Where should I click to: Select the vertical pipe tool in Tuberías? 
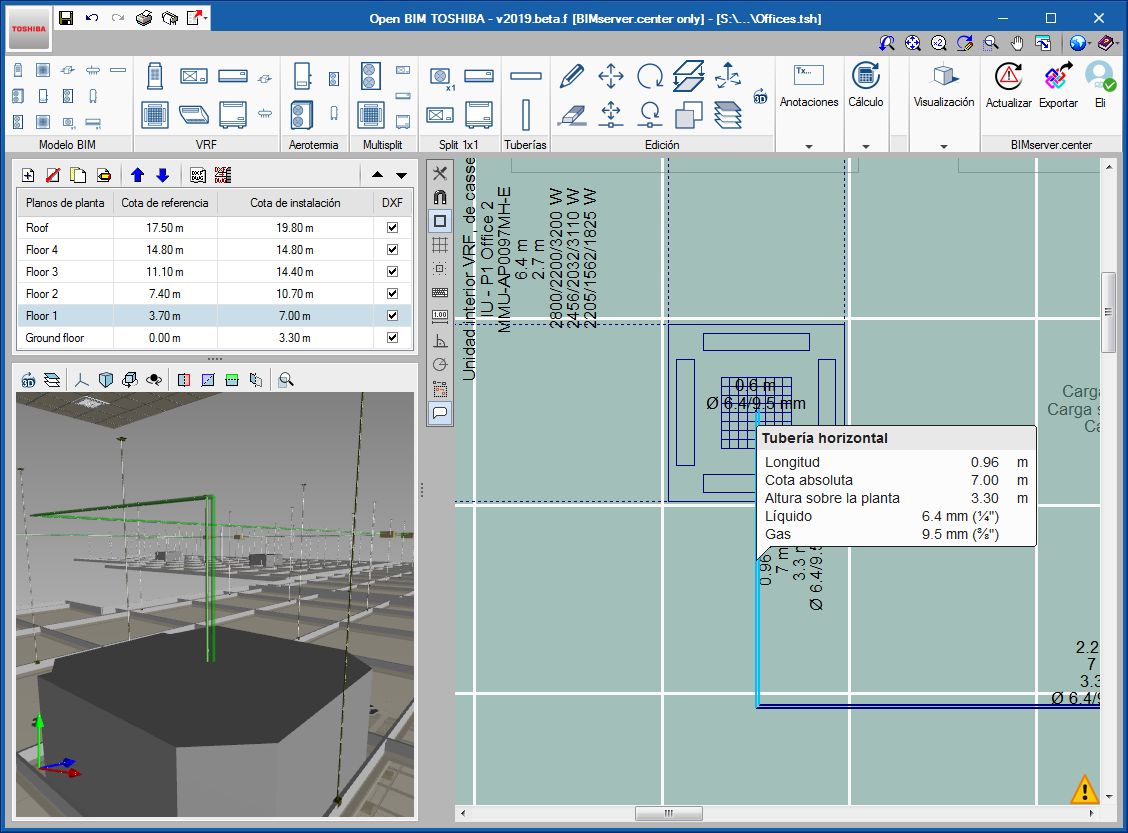coord(525,114)
